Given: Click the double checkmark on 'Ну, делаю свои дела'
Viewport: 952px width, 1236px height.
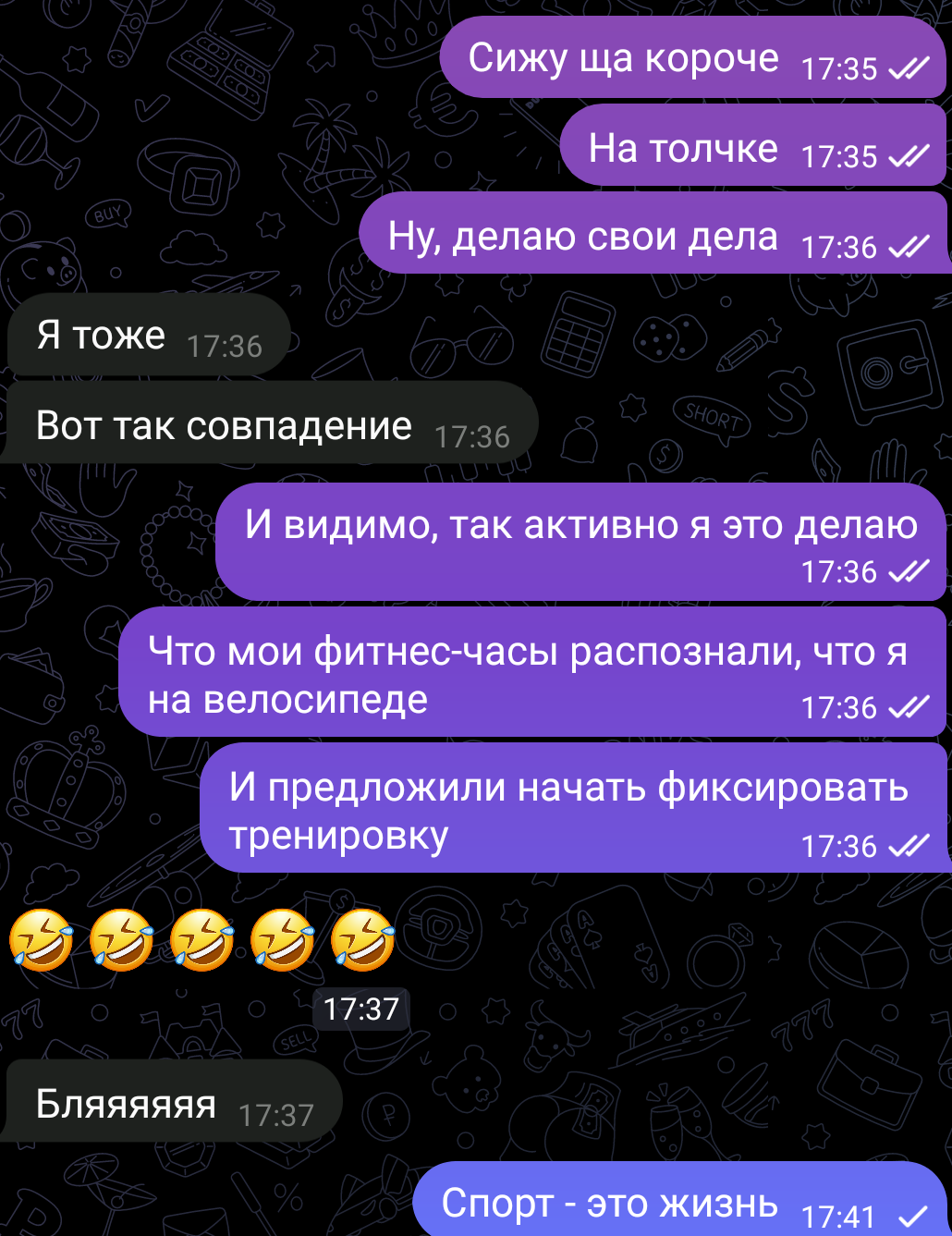Looking at the screenshot, I should (x=909, y=247).
